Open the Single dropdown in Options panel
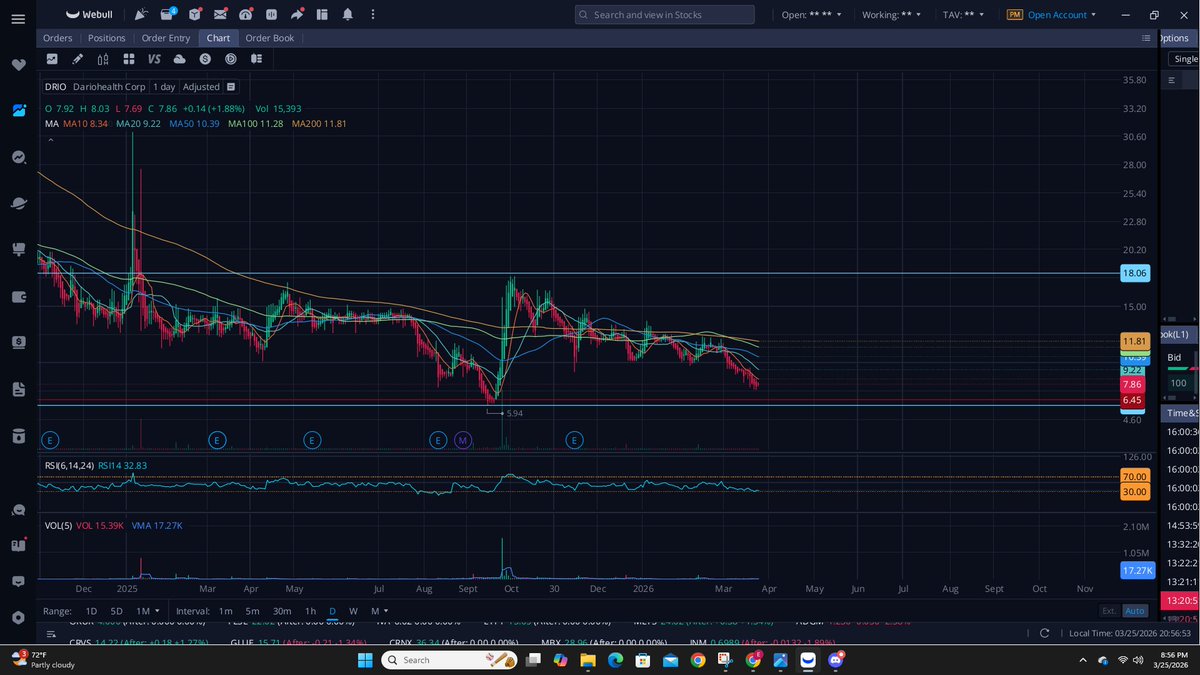1200x675 pixels. click(1185, 59)
